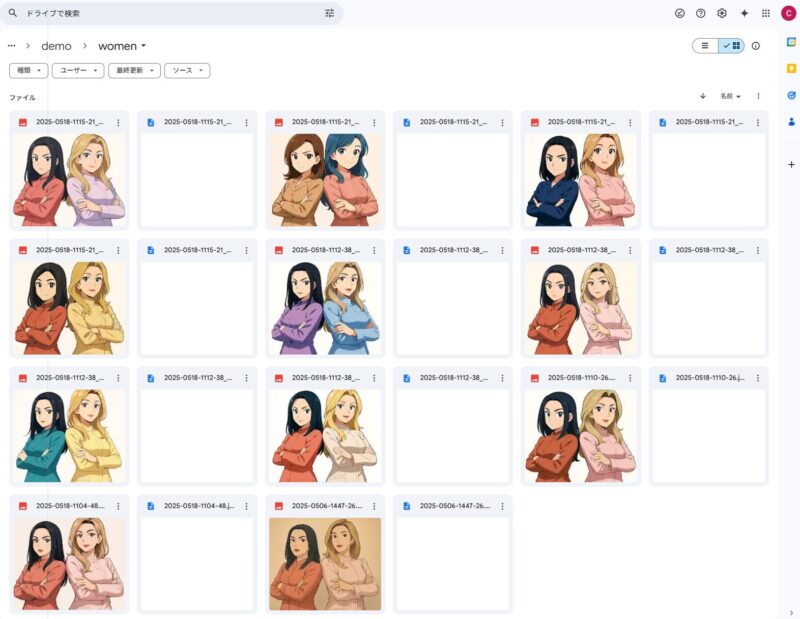800x619 pixels.
Task: Open the advanced search filter options icon
Action: coord(330,13)
